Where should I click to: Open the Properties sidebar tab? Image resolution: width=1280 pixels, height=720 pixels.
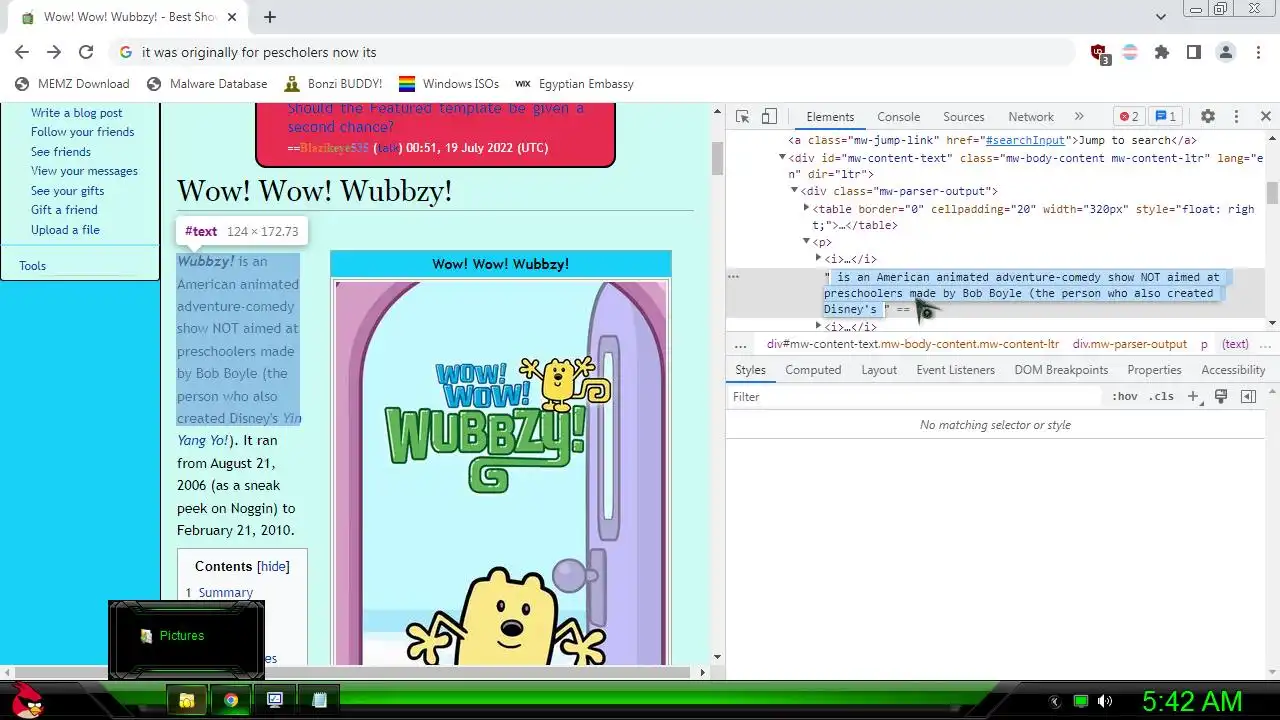1154,370
